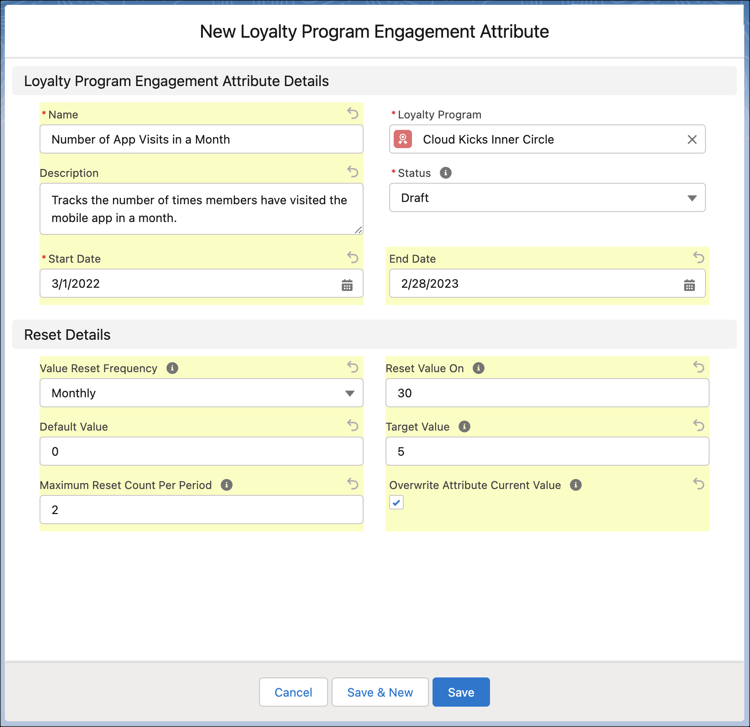Click the Description text area
Viewport: 750px width, 727px height.
coord(201,209)
